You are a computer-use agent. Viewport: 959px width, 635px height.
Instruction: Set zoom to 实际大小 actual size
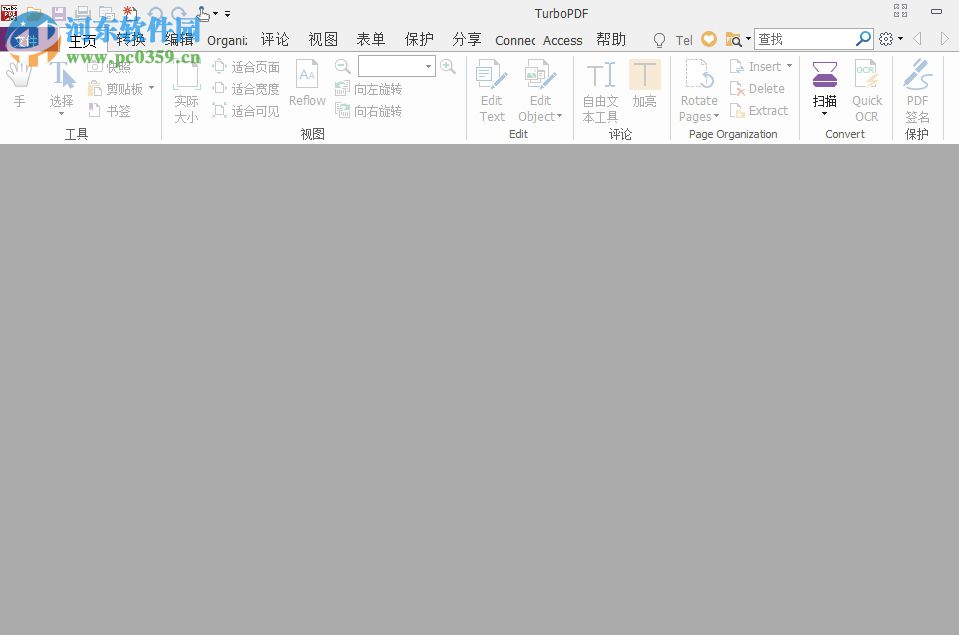point(186,88)
